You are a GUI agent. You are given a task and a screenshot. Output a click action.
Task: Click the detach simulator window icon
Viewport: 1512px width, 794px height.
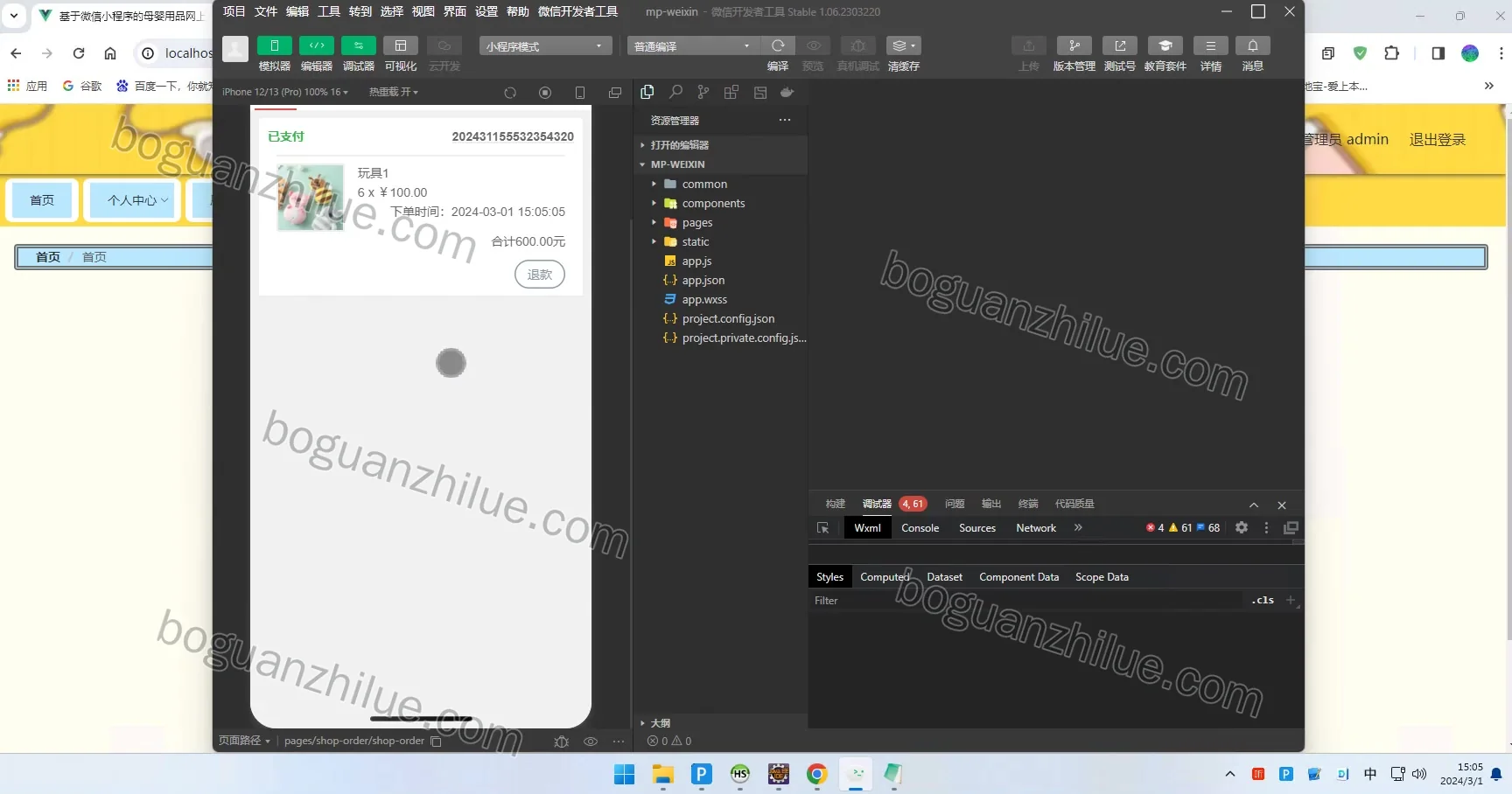point(615,93)
